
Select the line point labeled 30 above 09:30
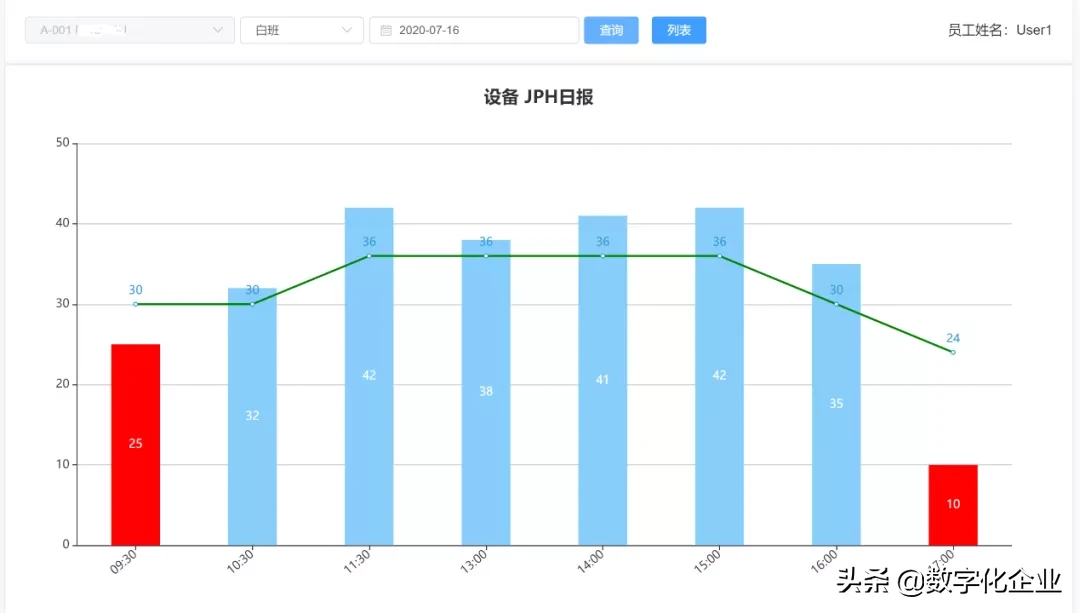135,302
